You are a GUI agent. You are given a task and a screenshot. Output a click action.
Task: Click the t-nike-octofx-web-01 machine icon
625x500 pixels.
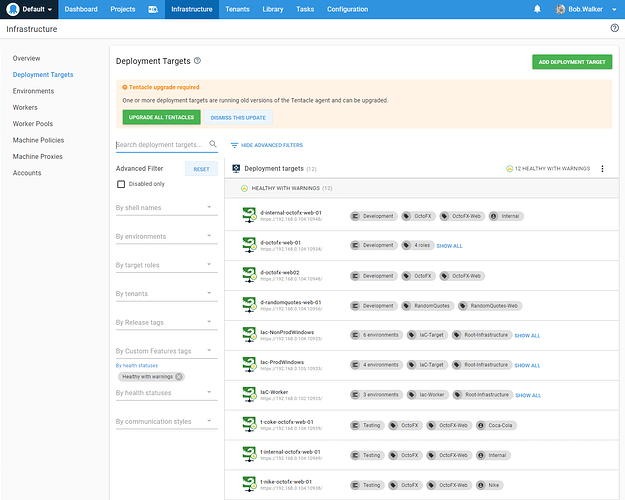coord(249,484)
